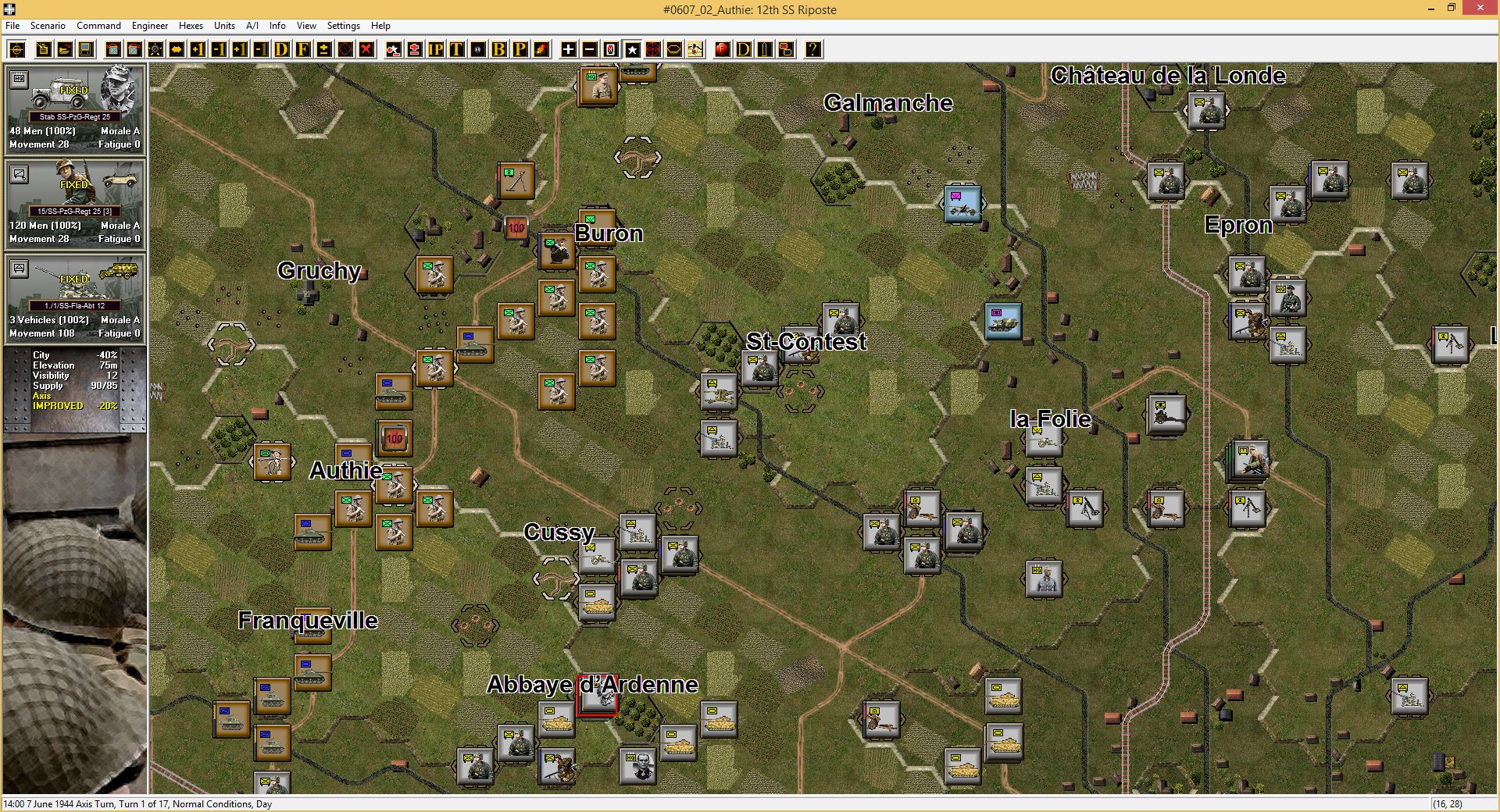Click the fire explosion toolbar icon
The image size is (1500, 812).
[x=541, y=50]
